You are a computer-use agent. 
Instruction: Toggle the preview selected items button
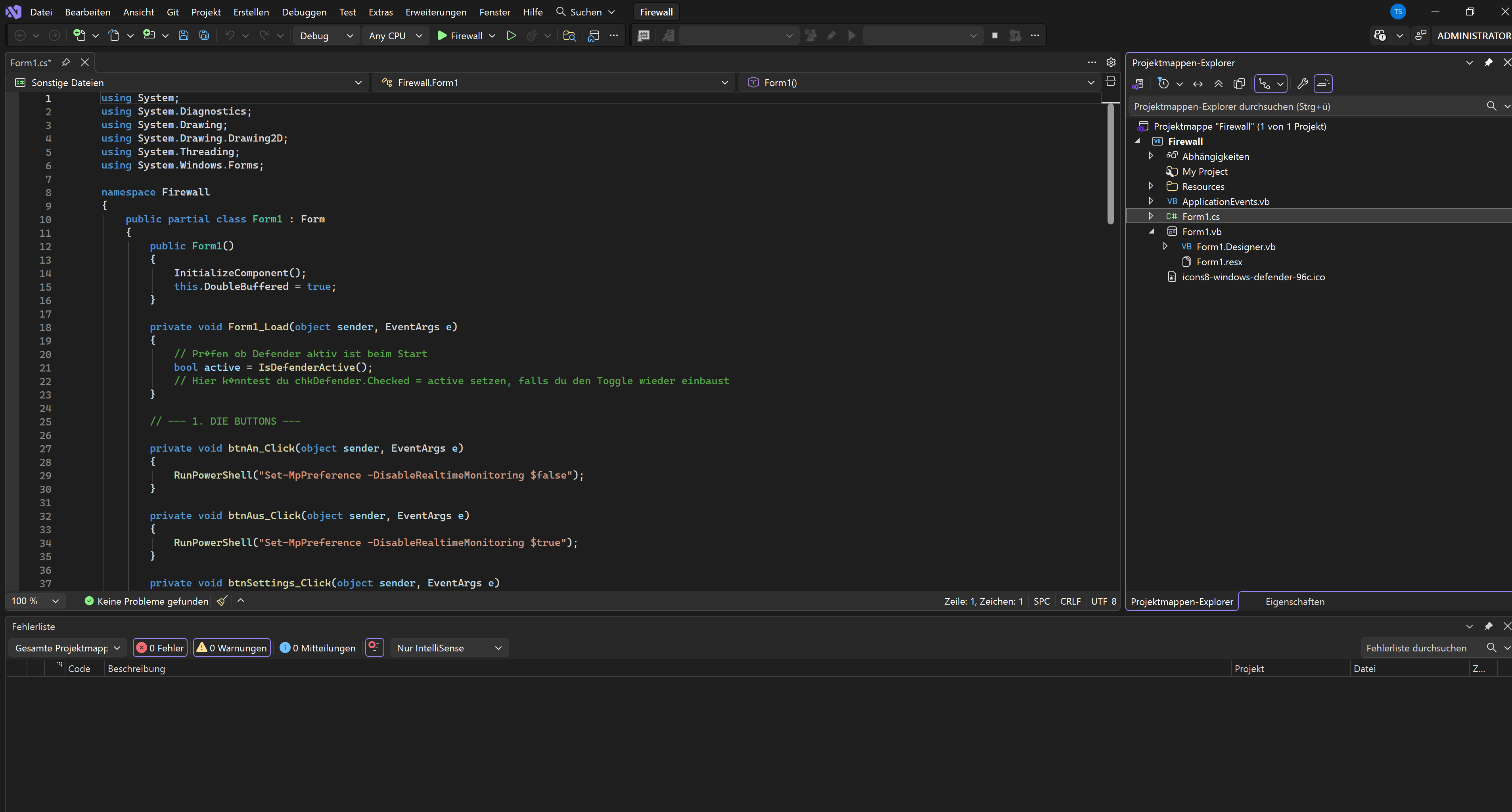click(x=1323, y=83)
